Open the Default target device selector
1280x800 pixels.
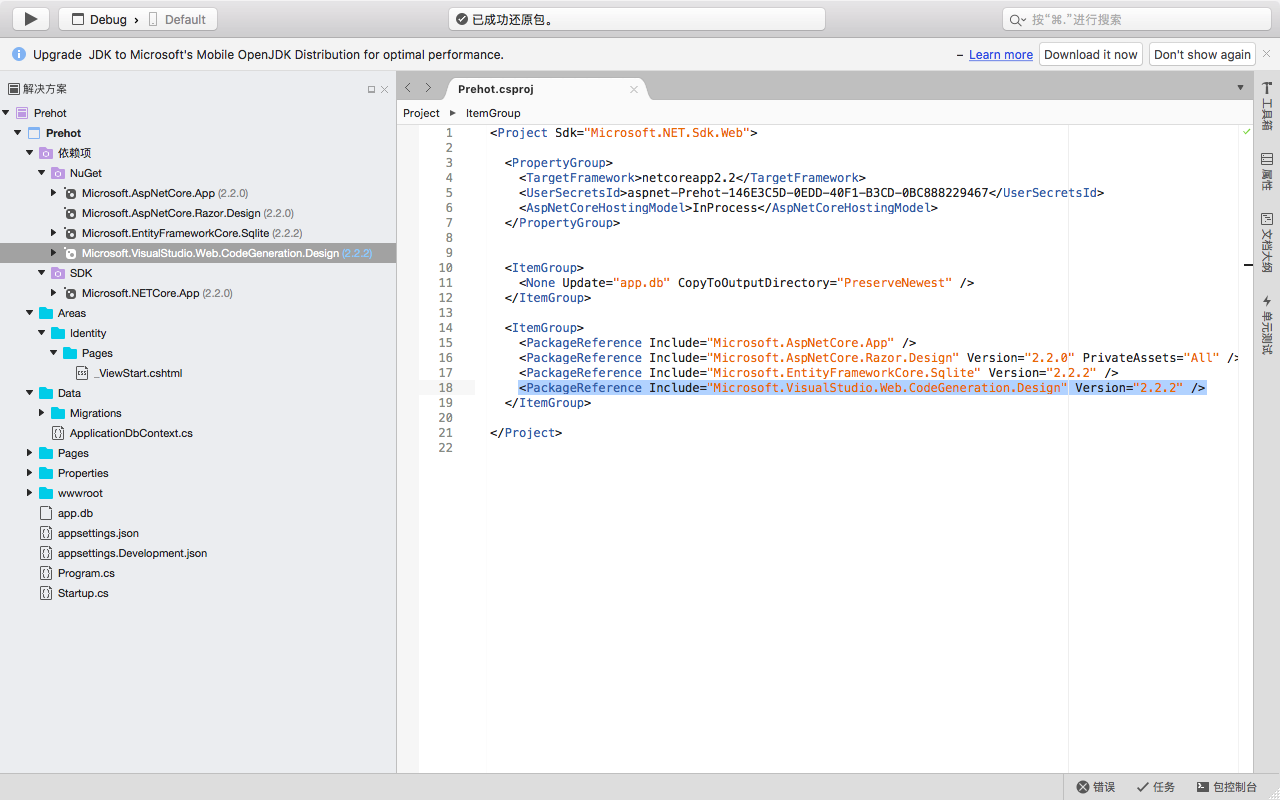178,19
